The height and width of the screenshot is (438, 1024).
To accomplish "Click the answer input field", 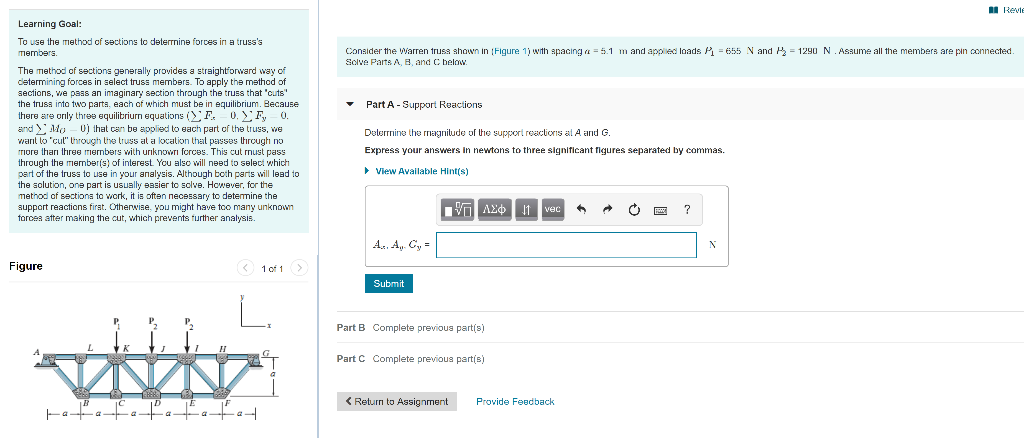I will [x=566, y=245].
